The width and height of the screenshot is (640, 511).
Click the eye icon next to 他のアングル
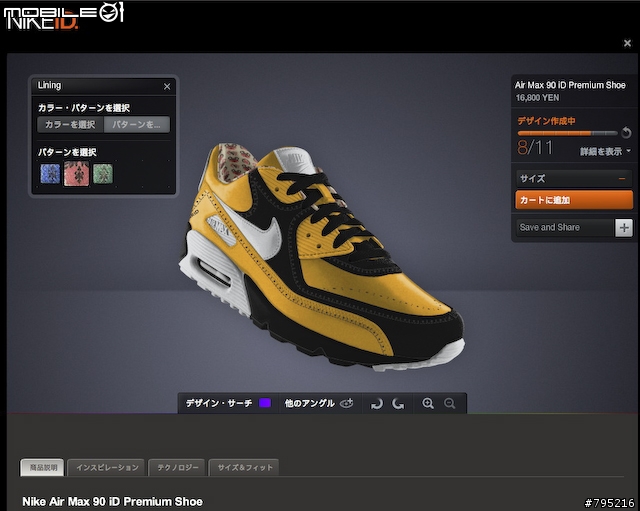(347, 403)
